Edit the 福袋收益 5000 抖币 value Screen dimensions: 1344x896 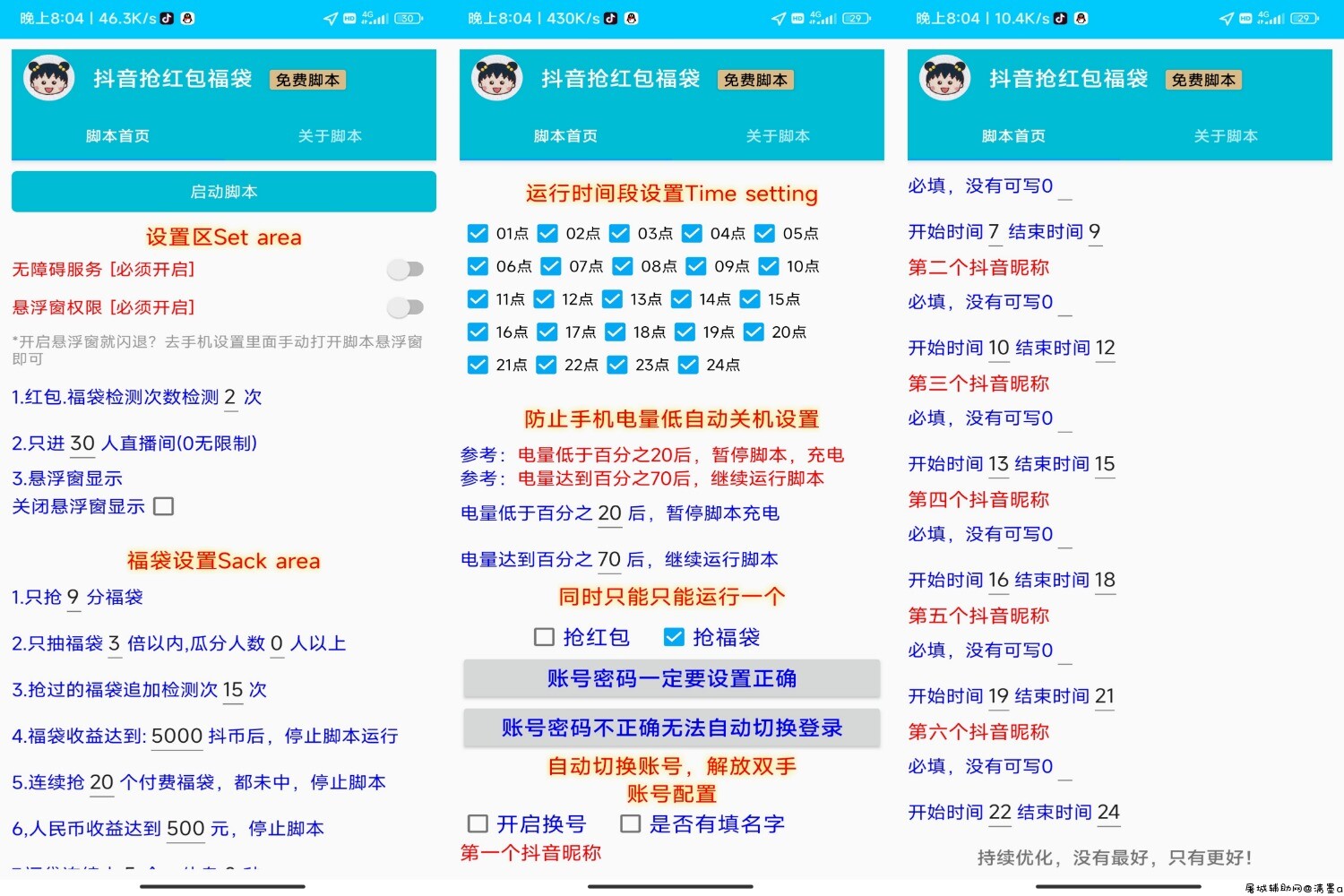pyautogui.click(x=177, y=737)
